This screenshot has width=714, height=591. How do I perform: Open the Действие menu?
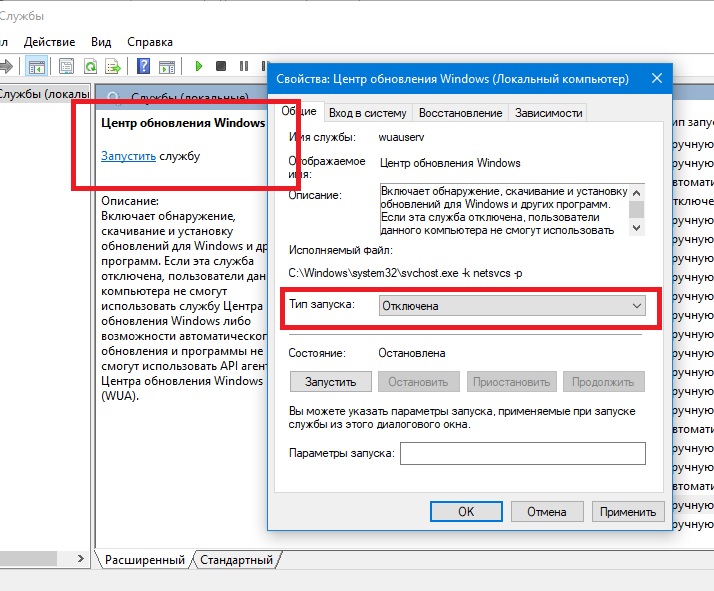[49, 42]
